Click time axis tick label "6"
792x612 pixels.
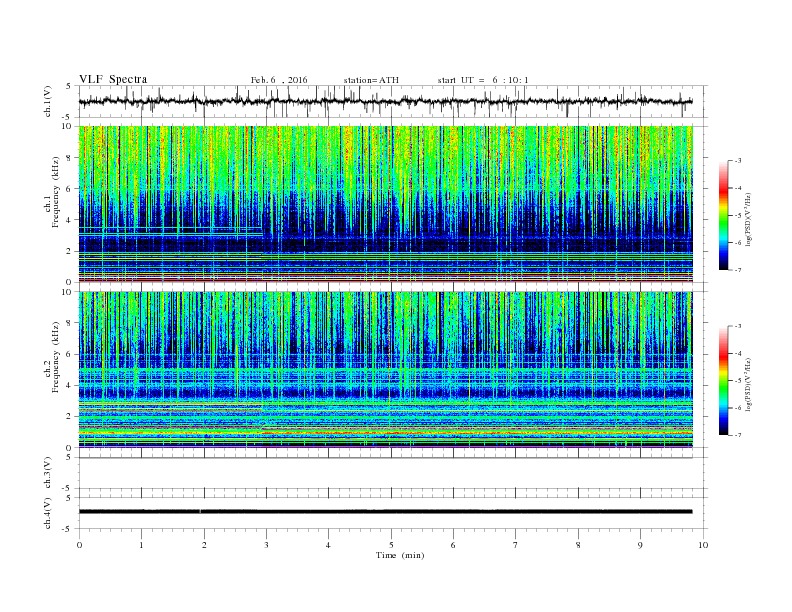click(453, 545)
